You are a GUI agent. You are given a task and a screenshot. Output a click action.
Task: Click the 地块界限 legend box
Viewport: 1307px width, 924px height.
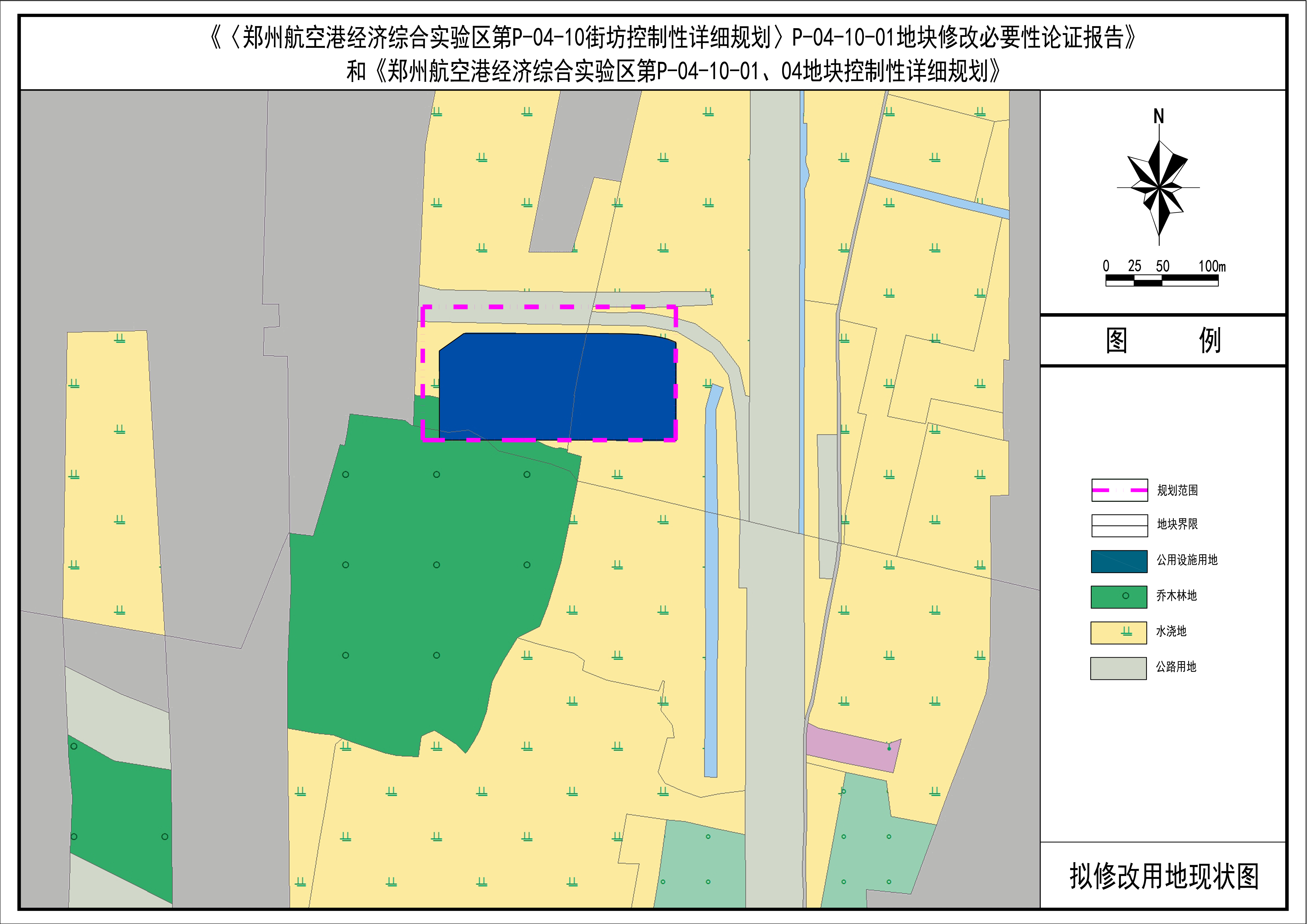1119,525
